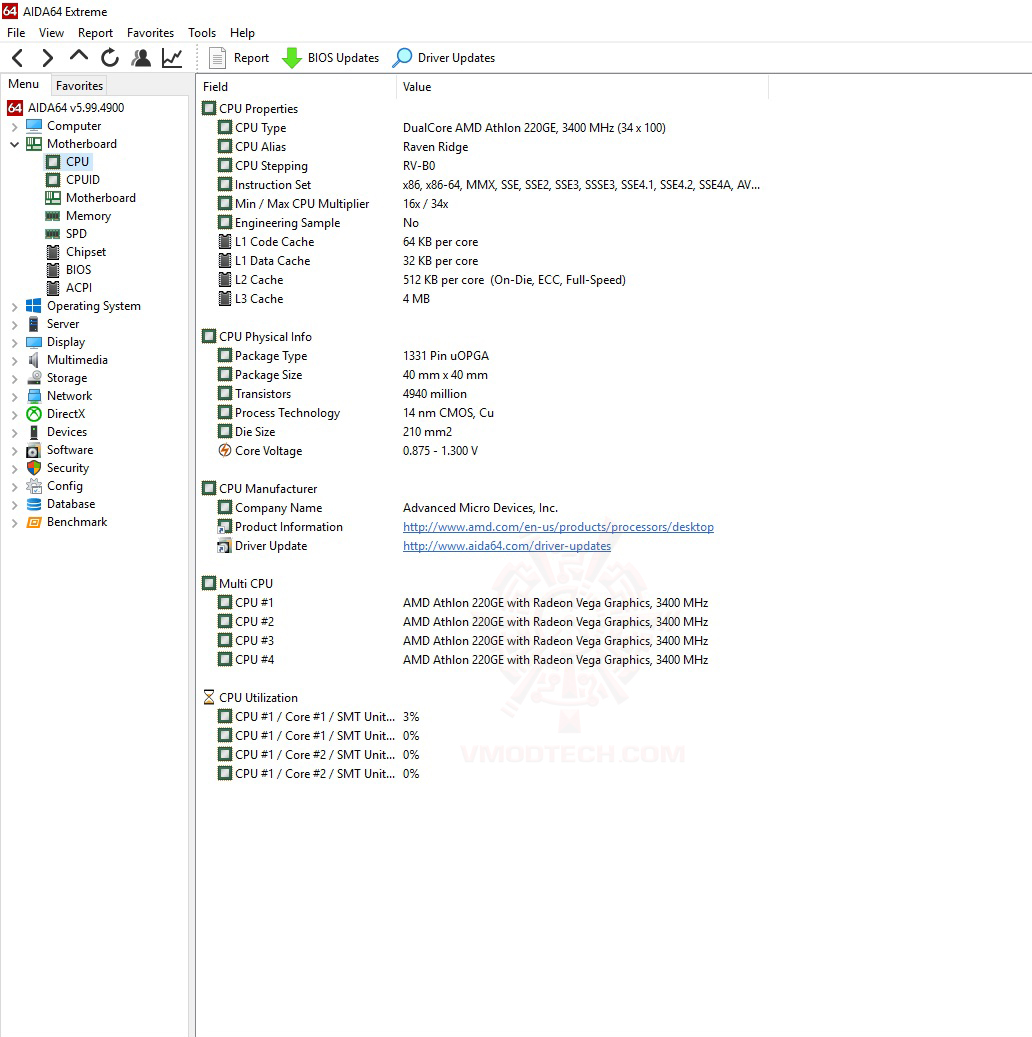
Task: Expand the Display node
Action: point(15,342)
